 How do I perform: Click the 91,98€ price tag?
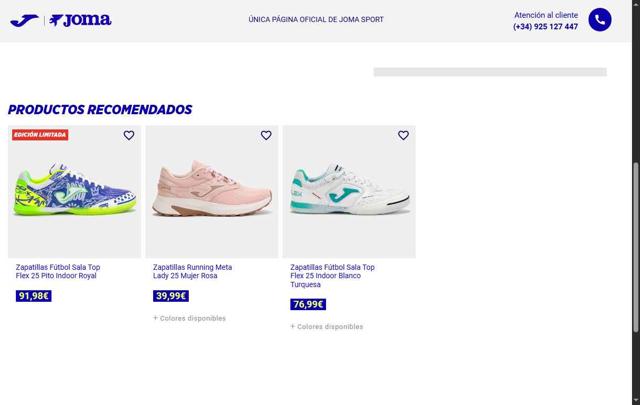pos(33,296)
